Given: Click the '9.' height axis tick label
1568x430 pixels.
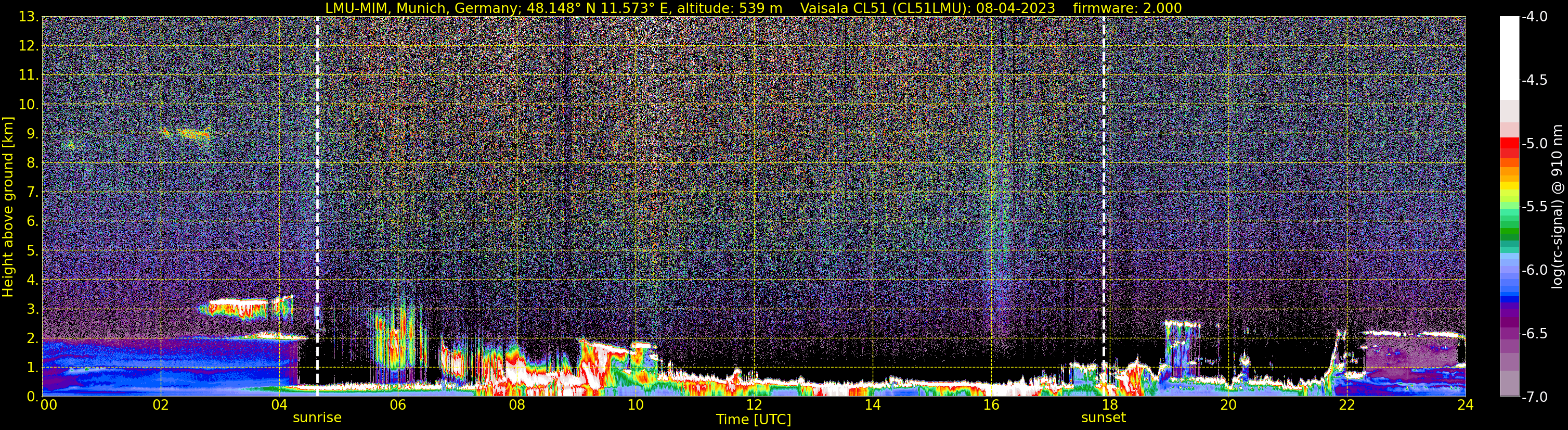Looking at the screenshot, I should coord(32,134).
